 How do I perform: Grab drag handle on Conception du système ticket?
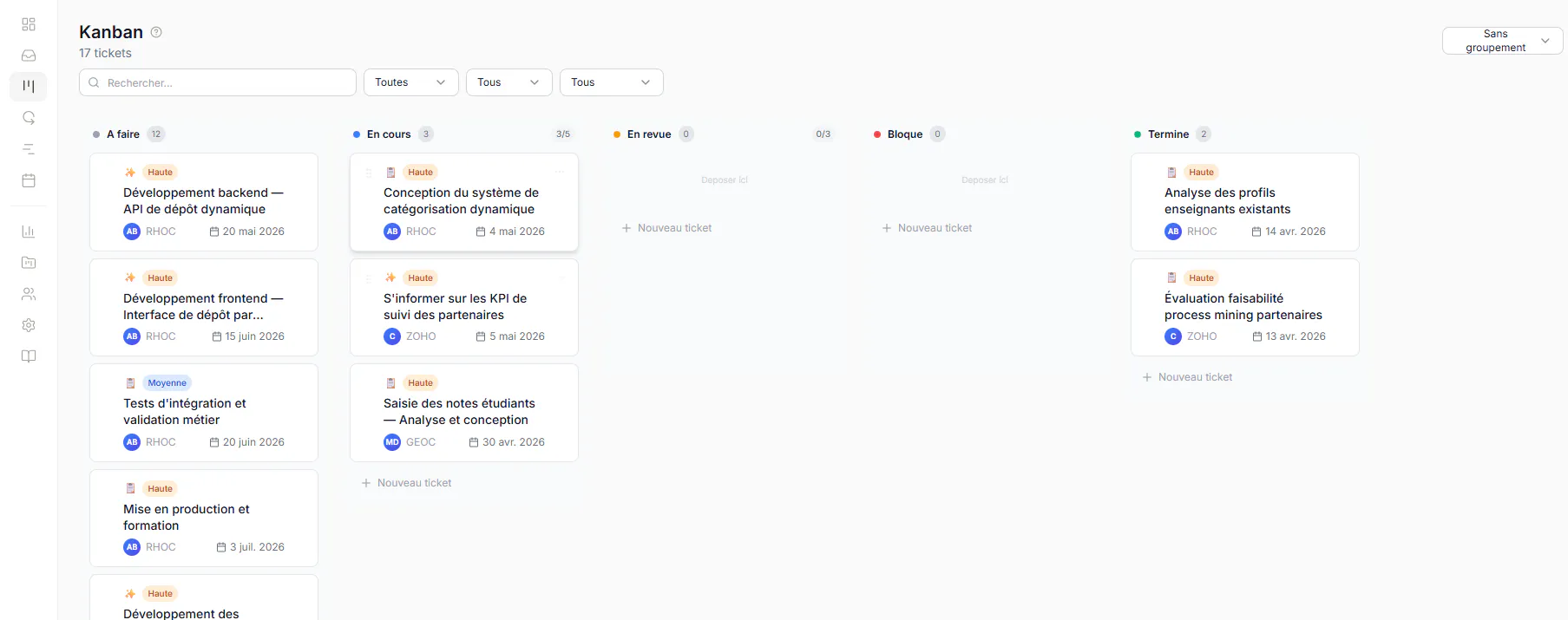point(369,173)
